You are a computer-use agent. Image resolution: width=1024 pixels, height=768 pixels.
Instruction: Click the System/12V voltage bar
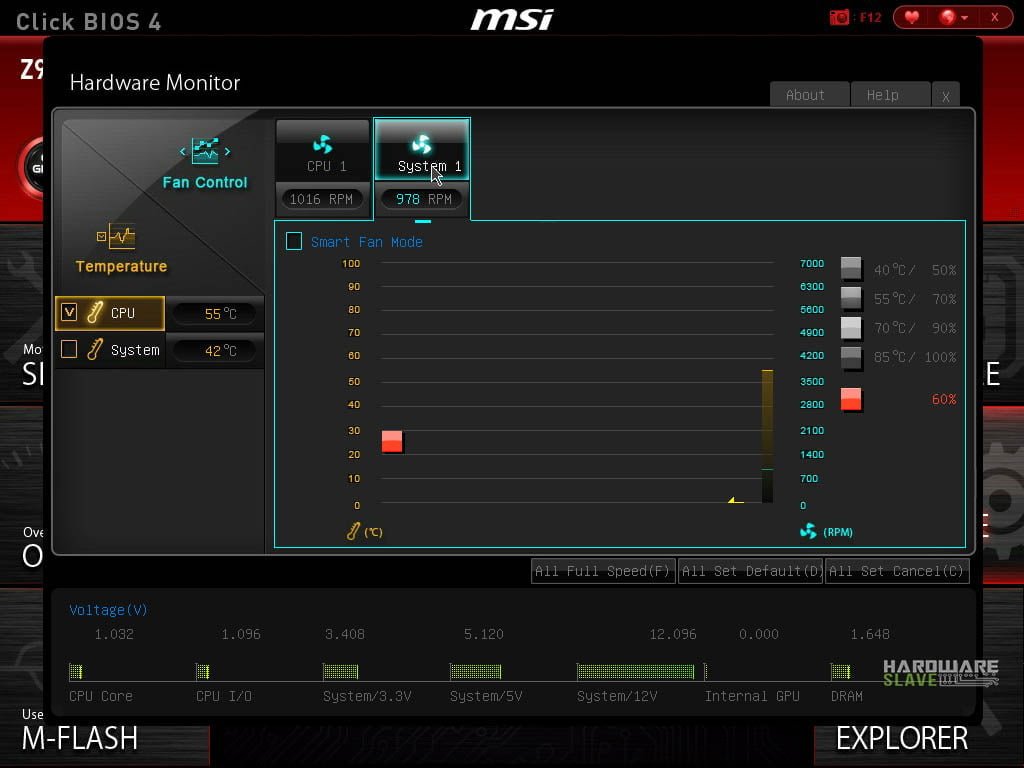(x=635, y=671)
